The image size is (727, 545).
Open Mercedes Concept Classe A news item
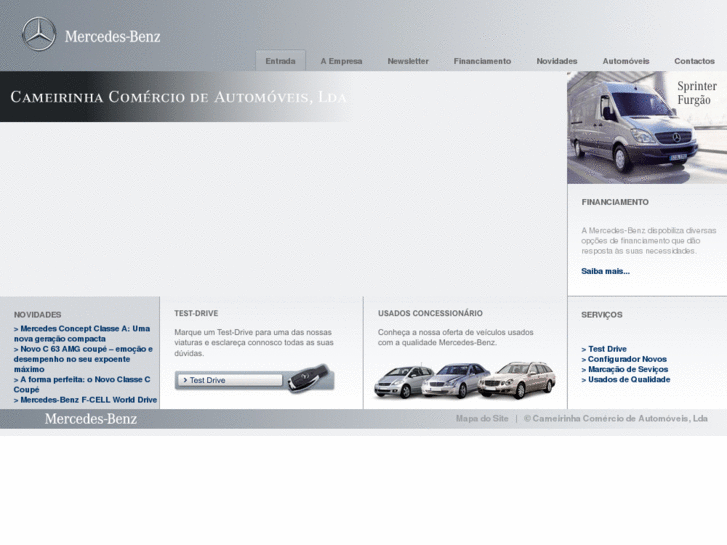(82, 333)
